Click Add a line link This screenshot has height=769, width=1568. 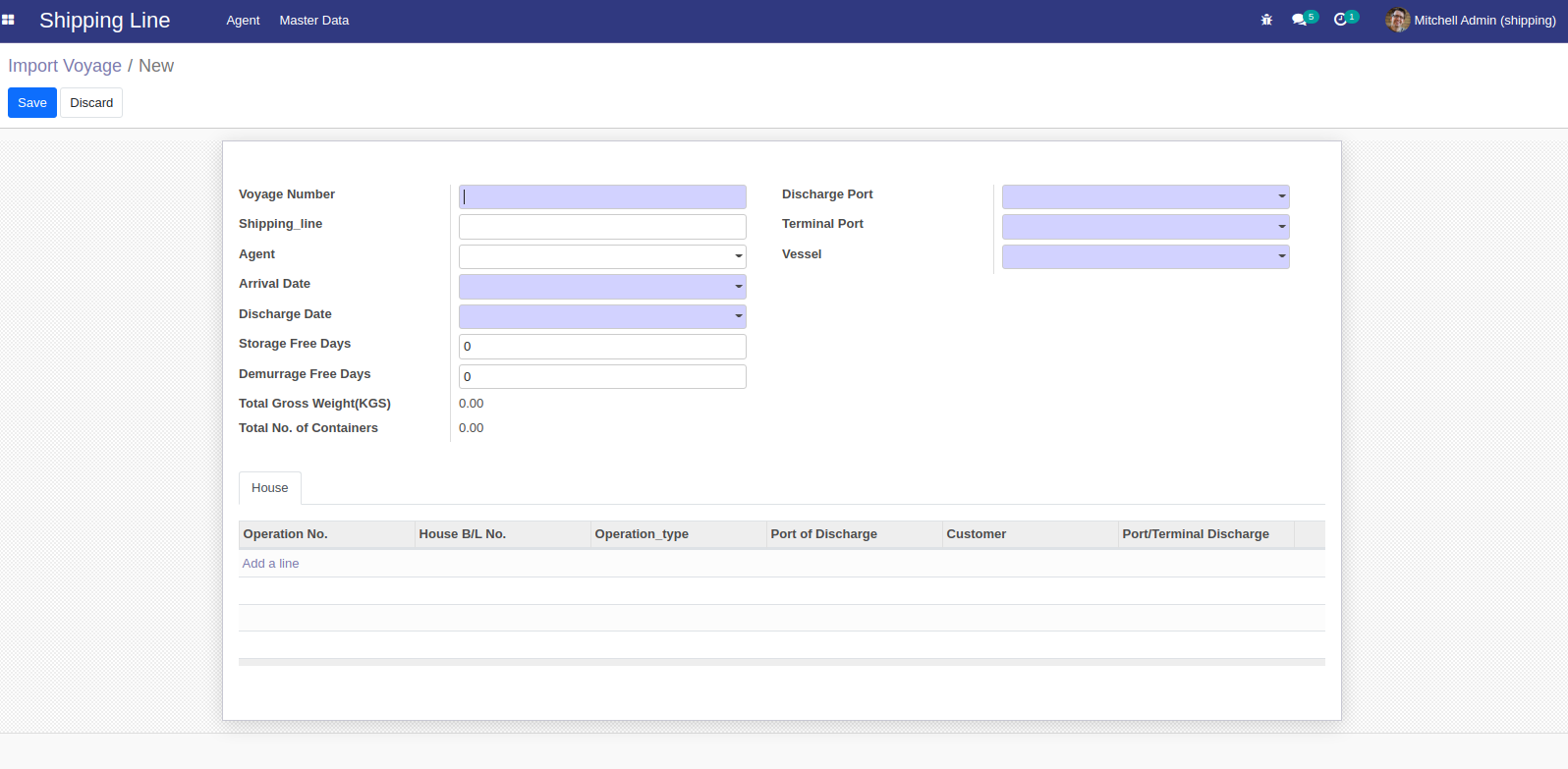pyautogui.click(x=270, y=564)
